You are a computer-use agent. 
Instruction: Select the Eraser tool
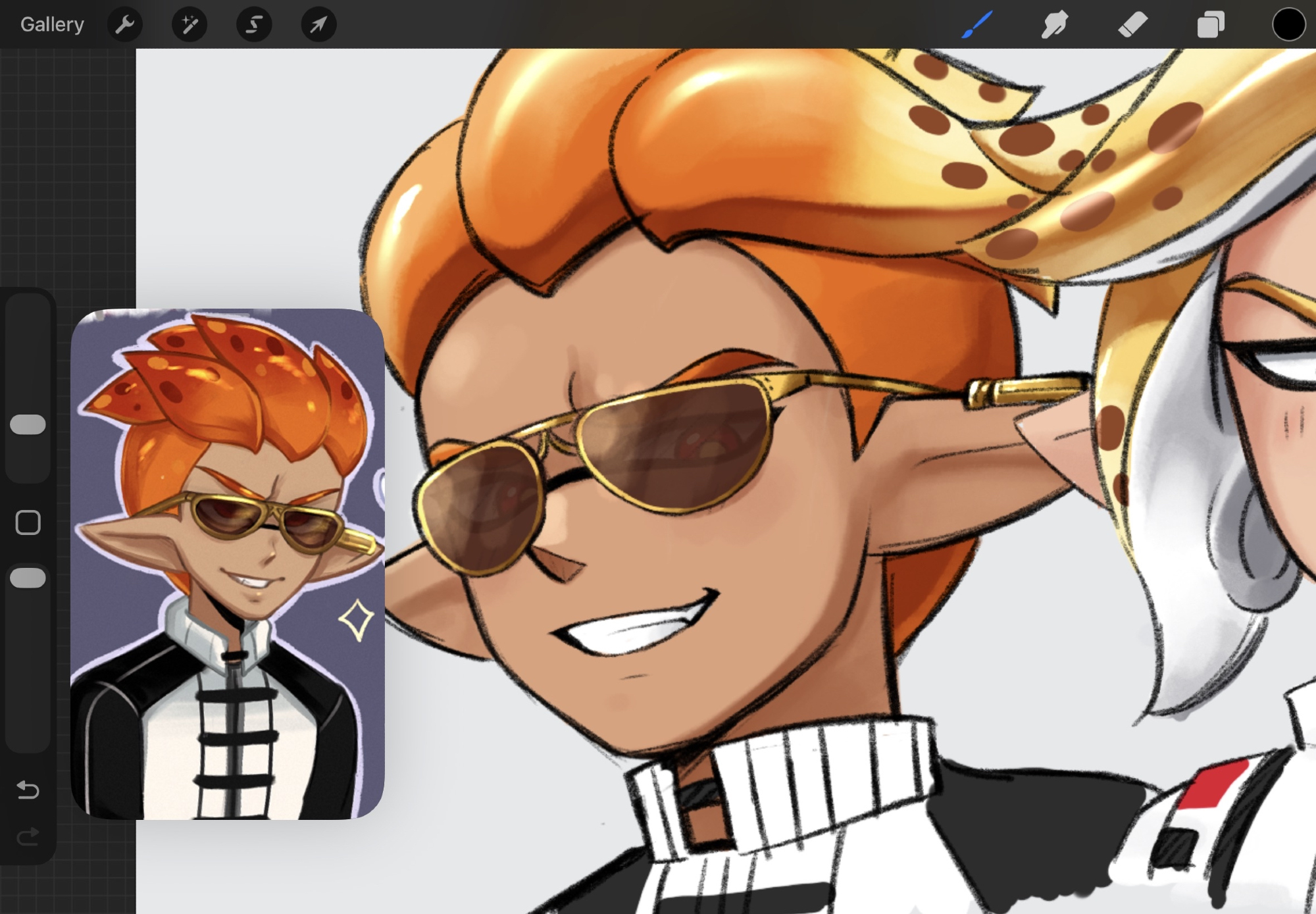[x=1132, y=24]
